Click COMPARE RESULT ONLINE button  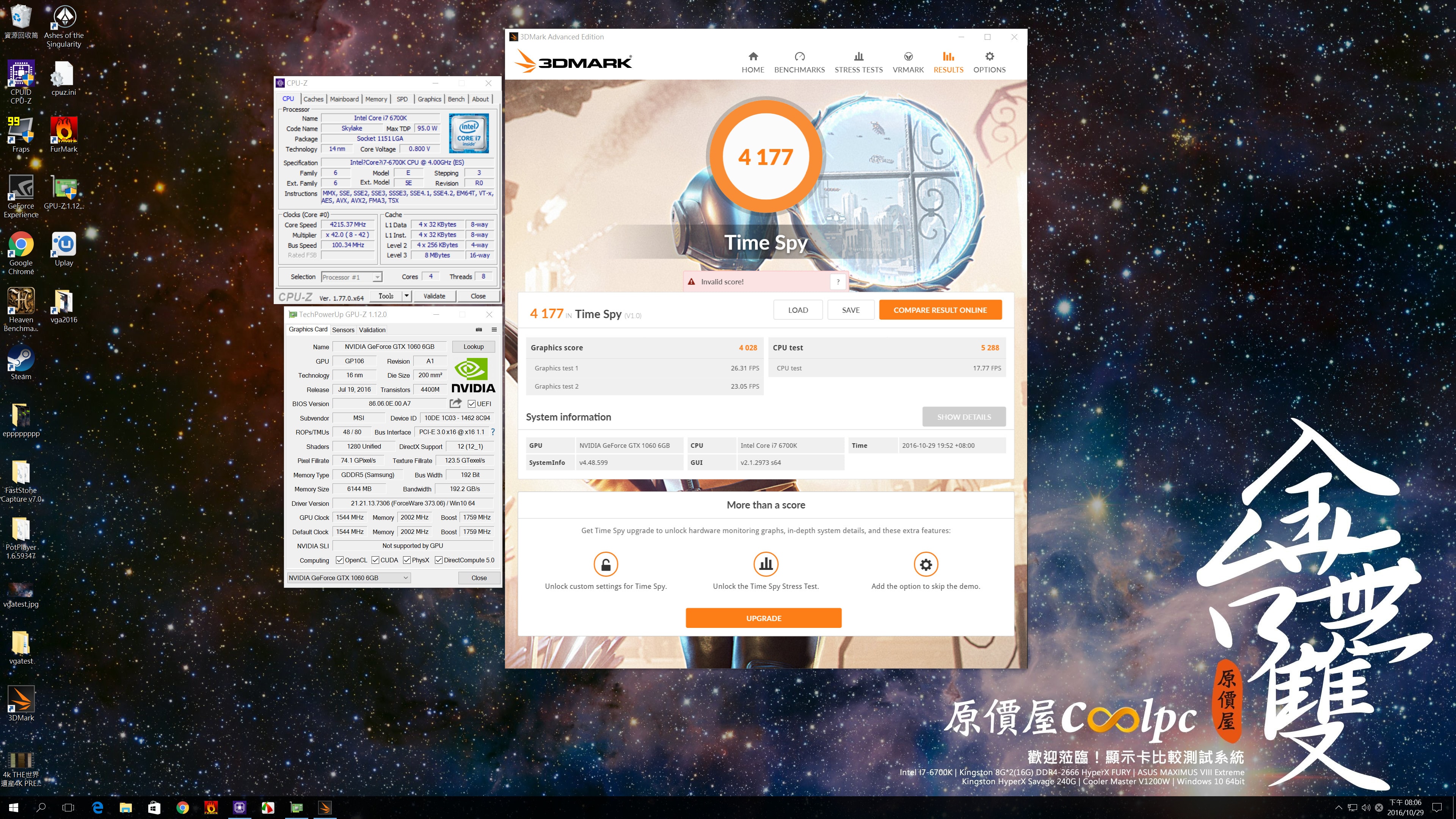[940, 310]
